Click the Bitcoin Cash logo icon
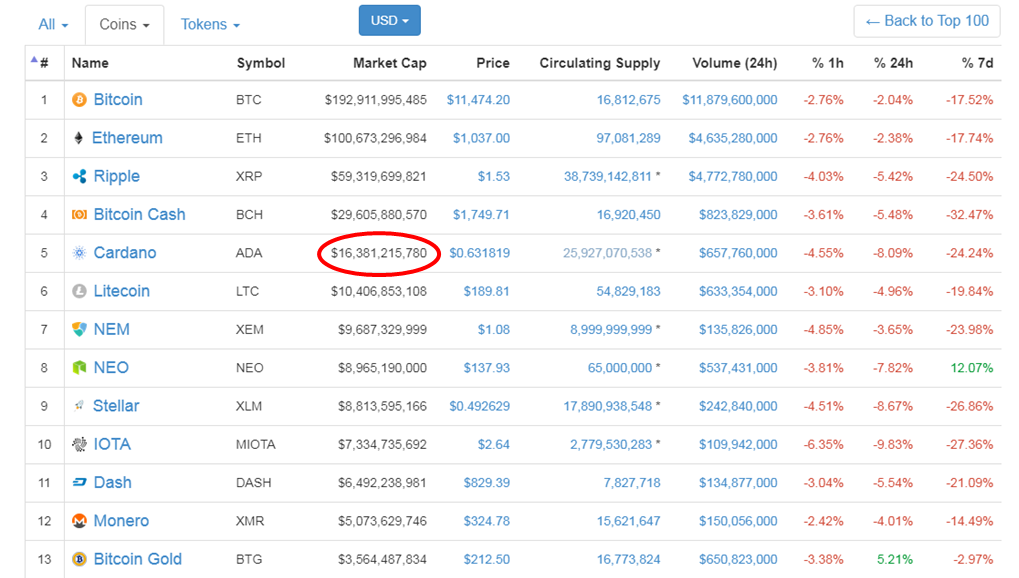Viewport: 1019px width, 578px height. point(79,215)
